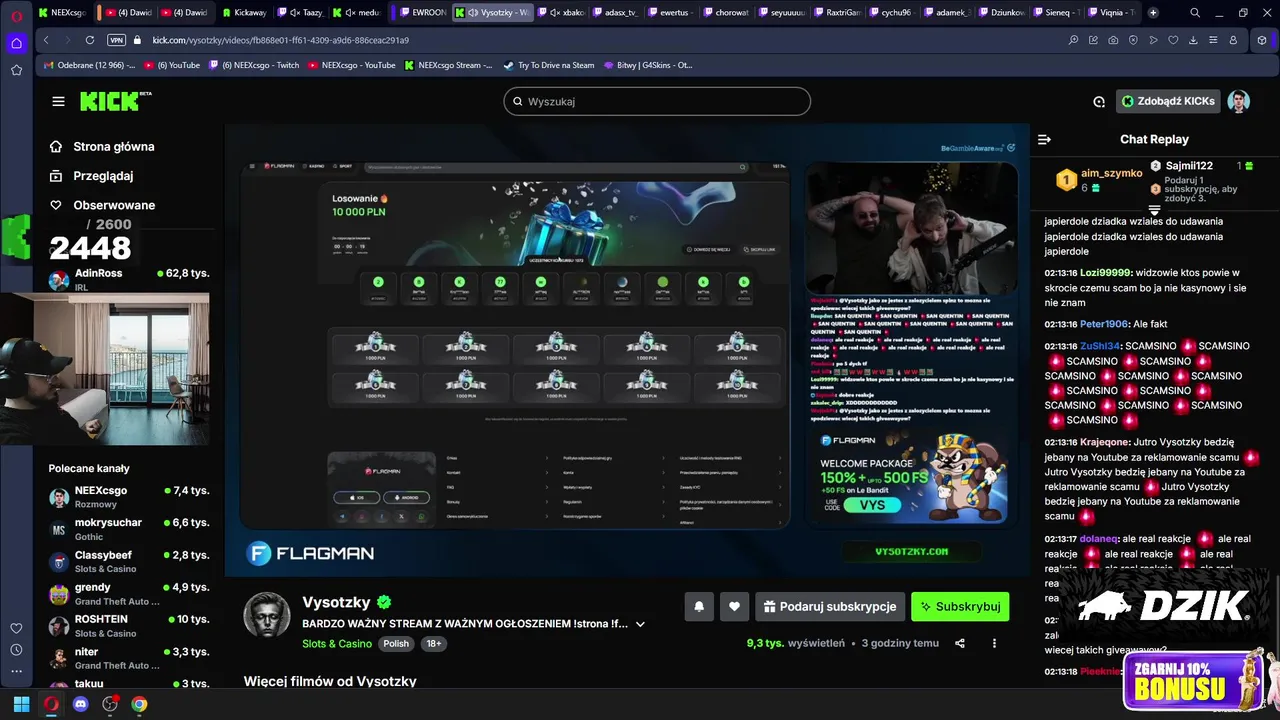Open the Odebrane bookmark
Image resolution: width=1280 pixels, height=720 pixels.
(90, 65)
